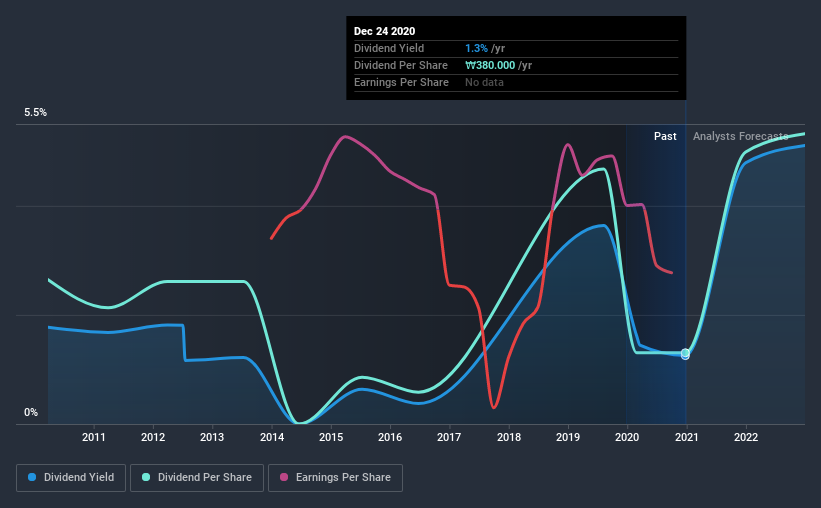This screenshot has height=508, width=821.
Task: Toggle the Dividend Yield legend button
Action: (x=71, y=478)
